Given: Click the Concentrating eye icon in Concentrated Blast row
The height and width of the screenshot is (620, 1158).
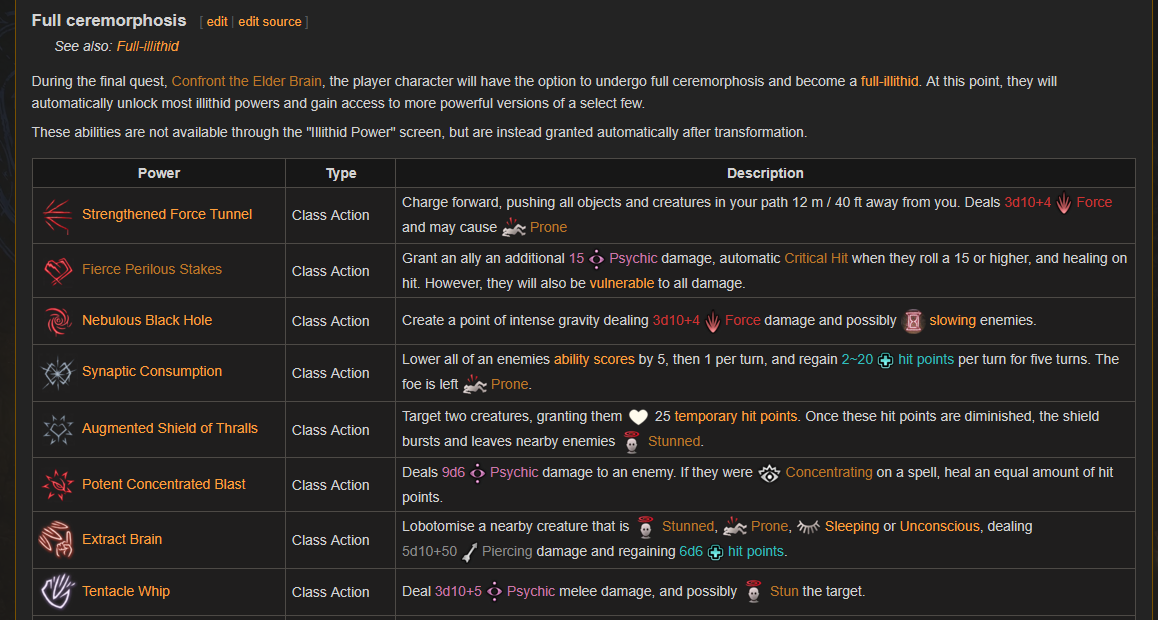Looking at the screenshot, I should (x=769, y=472).
